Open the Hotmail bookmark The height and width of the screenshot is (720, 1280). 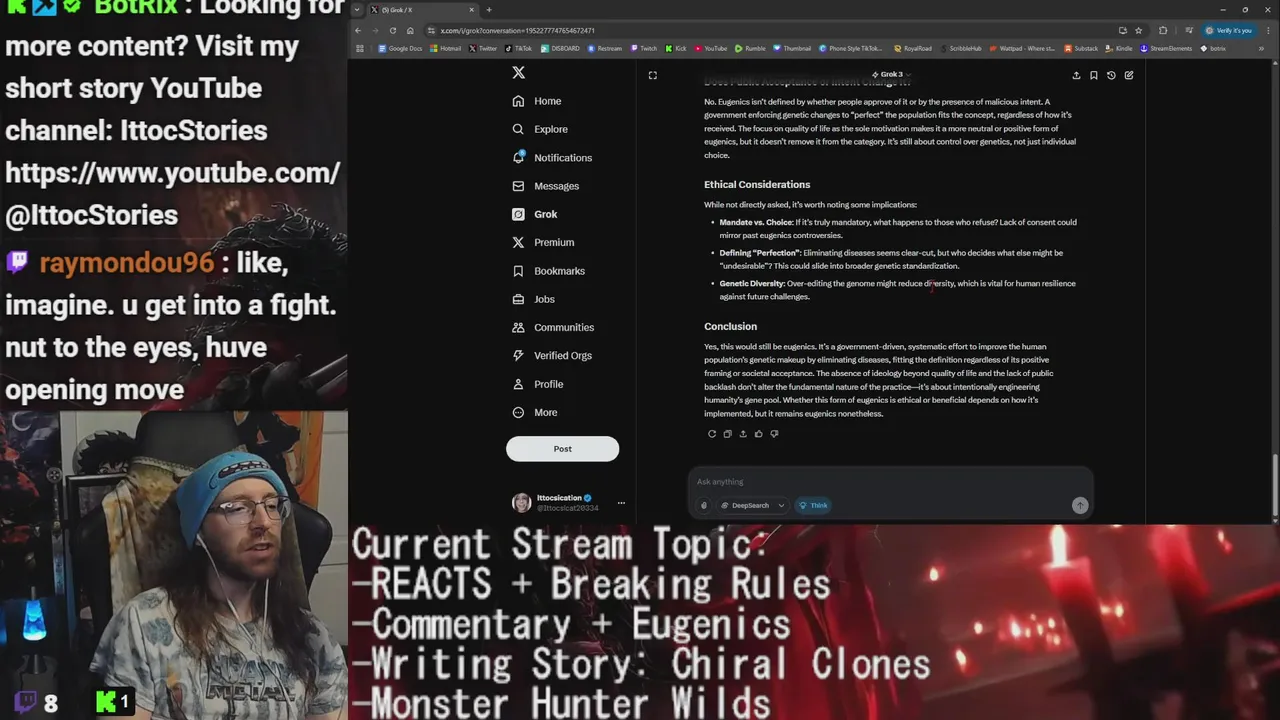coord(445,48)
